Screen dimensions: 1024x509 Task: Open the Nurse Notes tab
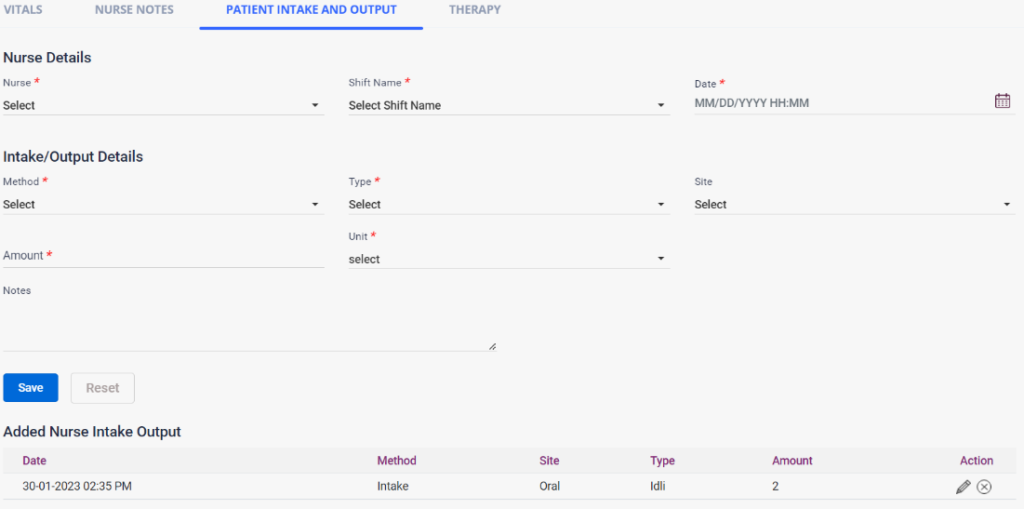coord(134,10)
